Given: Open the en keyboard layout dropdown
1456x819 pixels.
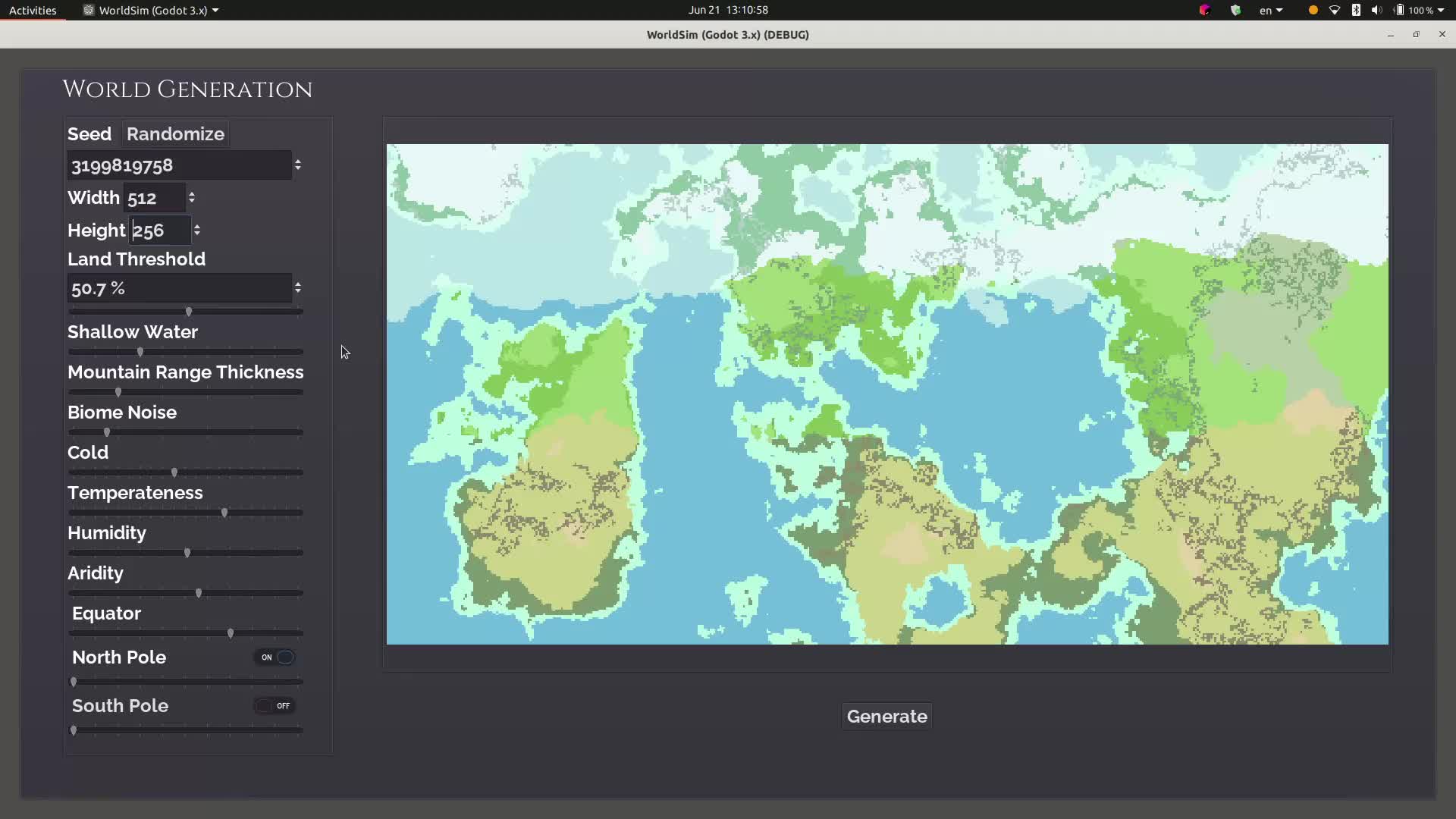Looking at the screenshot, I should (x=1271, y=10).
